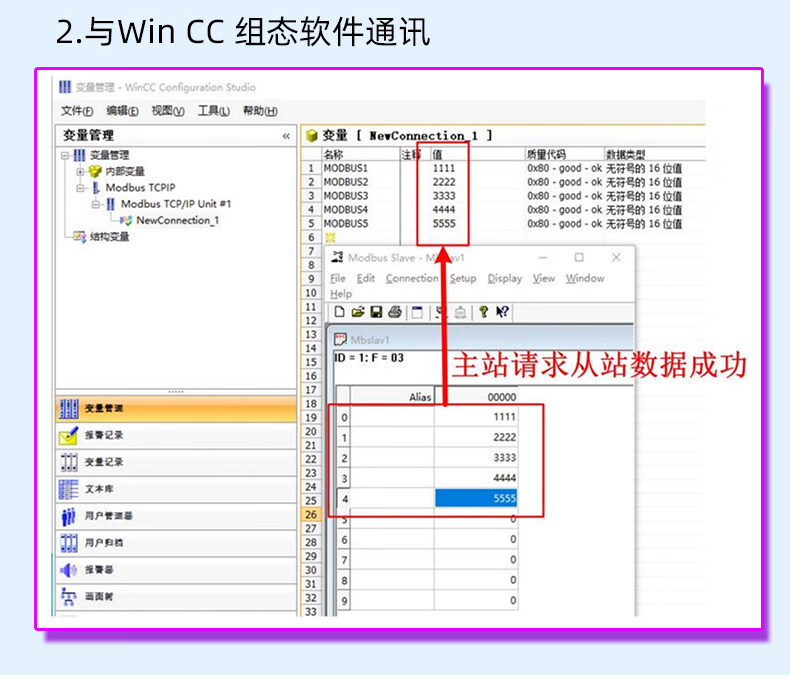Collapse the Modbus TCPIP tree node

click(x=81, y=187)
